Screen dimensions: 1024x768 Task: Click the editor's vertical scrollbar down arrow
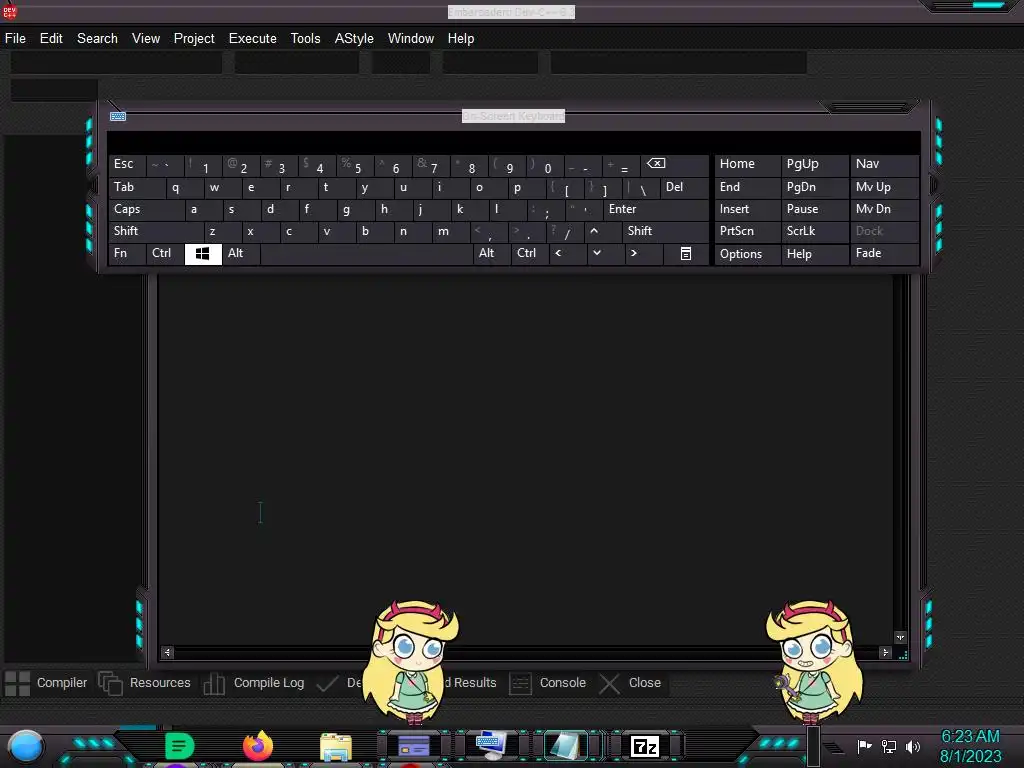pos(901,637)
